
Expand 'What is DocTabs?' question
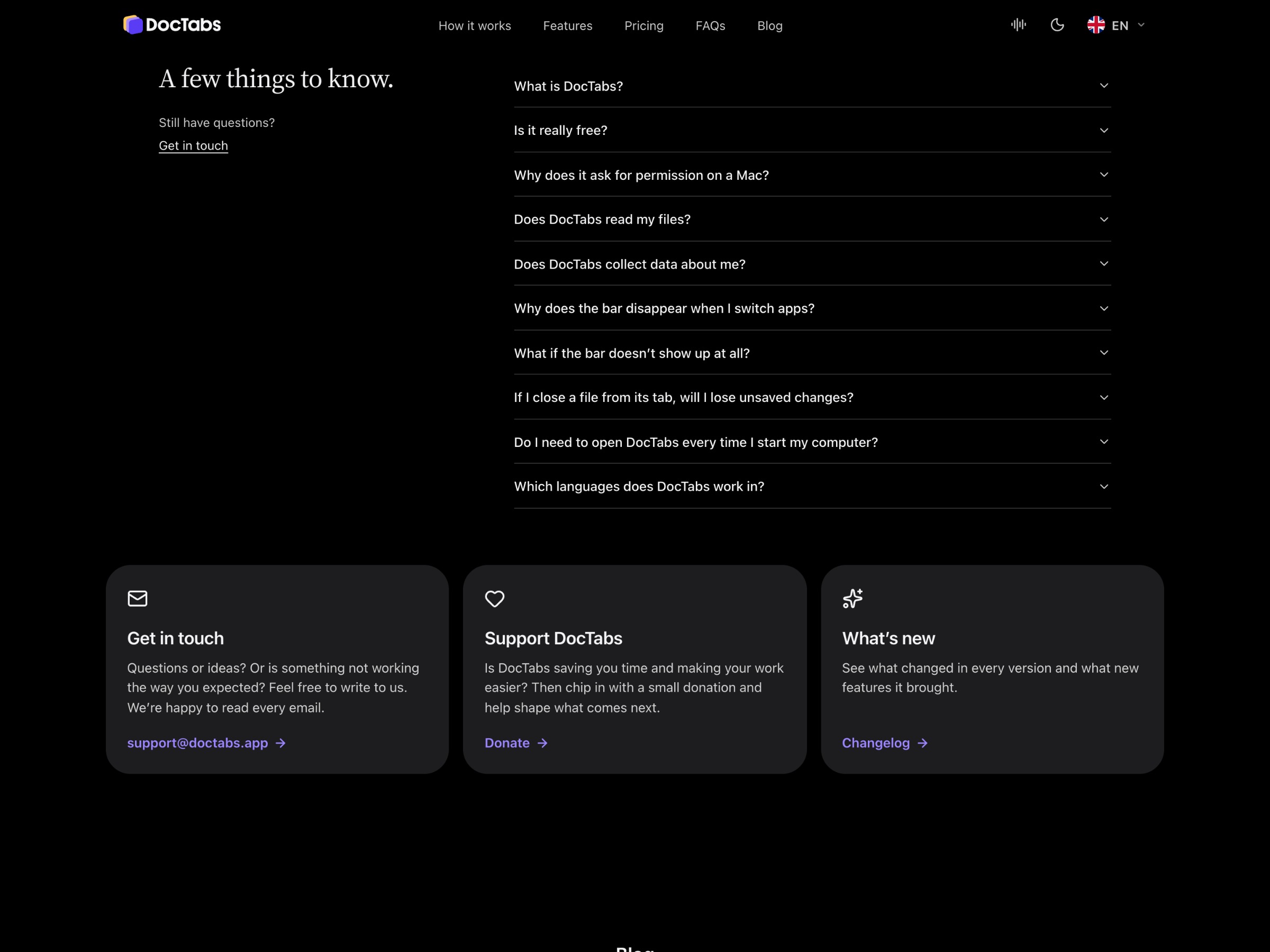(812, 86)
